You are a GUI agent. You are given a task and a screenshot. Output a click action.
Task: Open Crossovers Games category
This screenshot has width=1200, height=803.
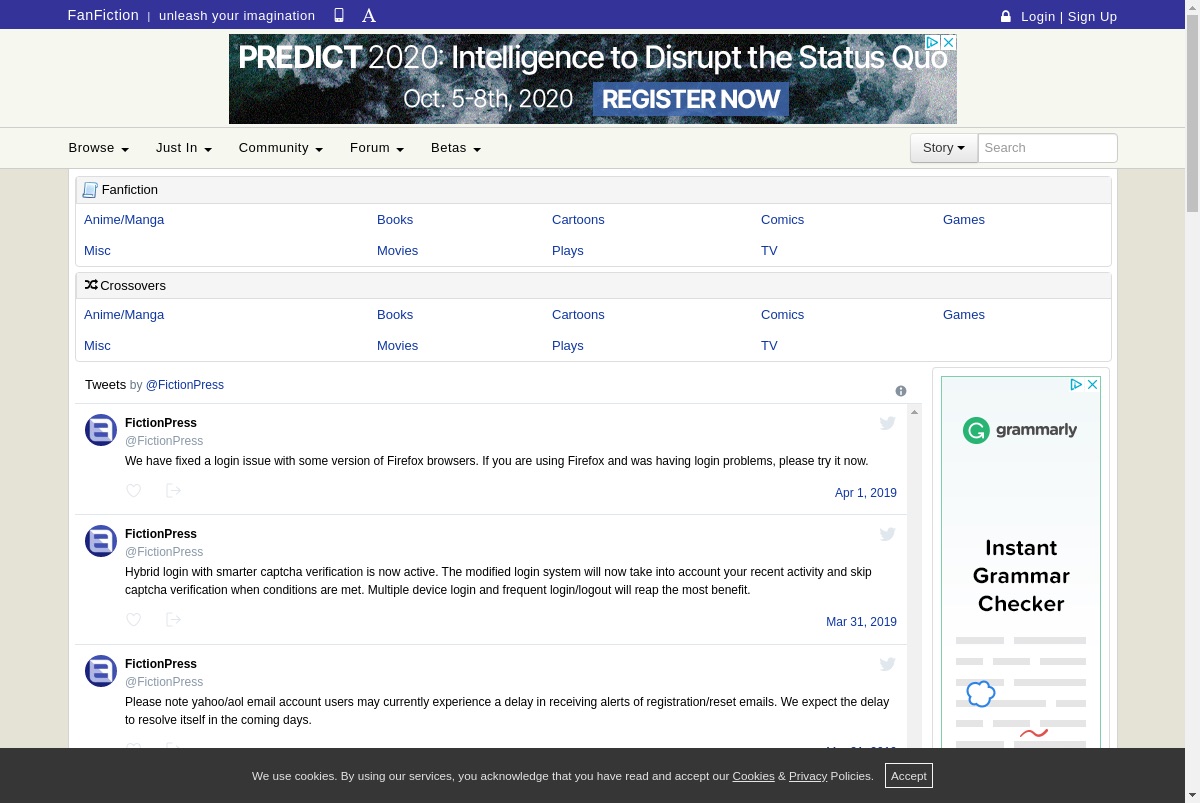coord(964,315)
